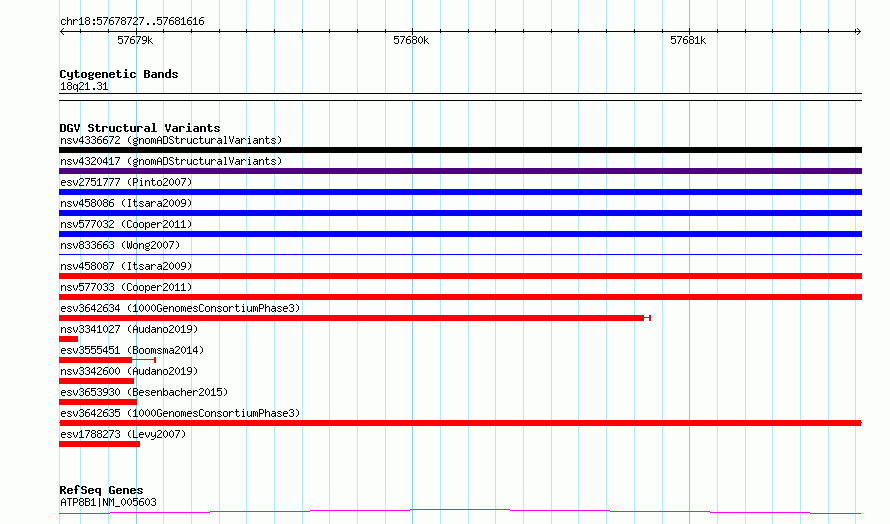The image size is (890, 524).
Task: Open esv3653930 (Besenbacher2015) variant label
Action: (x=144, y=392)
